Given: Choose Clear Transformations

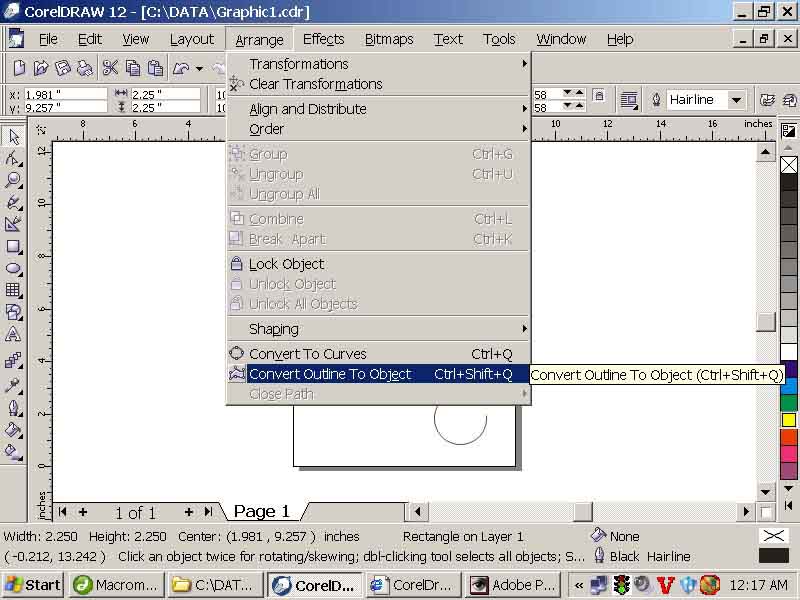Looking at the screenshot, I should point(379,84).
